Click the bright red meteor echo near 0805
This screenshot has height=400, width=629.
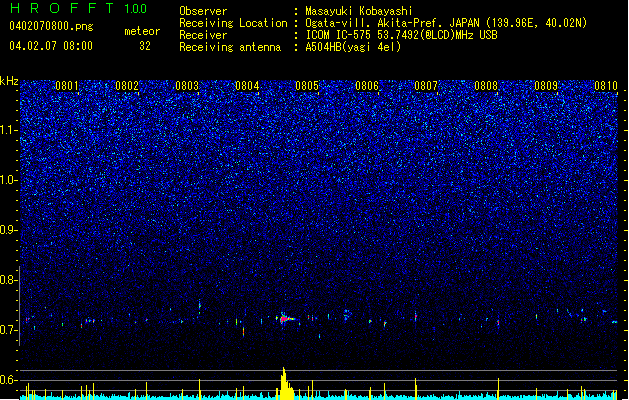coord(285,319)
